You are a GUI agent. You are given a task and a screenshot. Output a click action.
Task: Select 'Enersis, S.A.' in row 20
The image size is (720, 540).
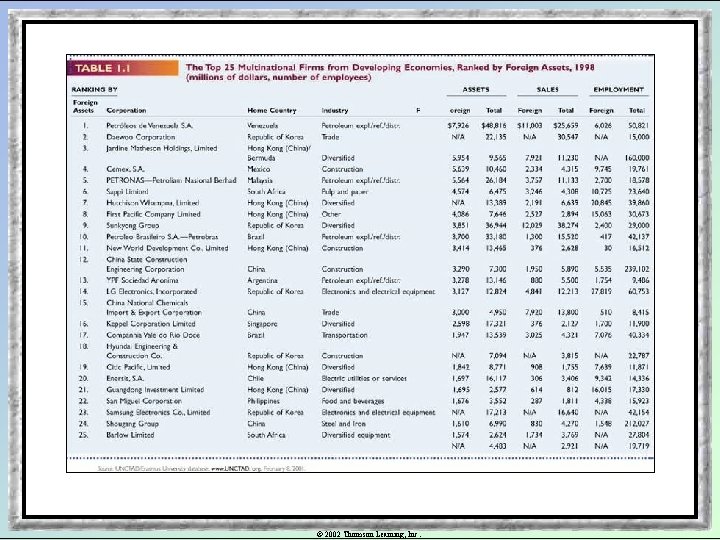click(125, 378)
